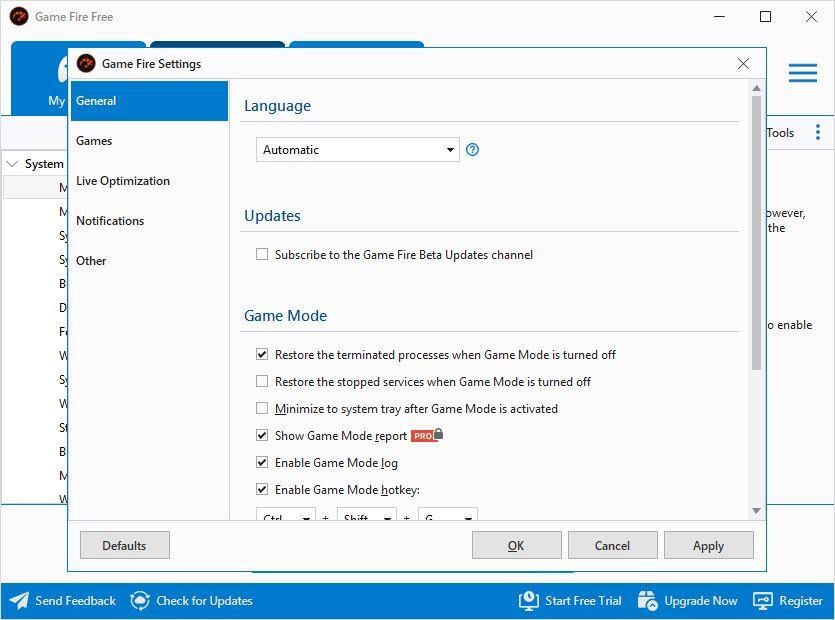Click the Send Feedback paper plane icon
Viewport: 835px width, 620px height.
pyautogui.click(x=19, y=601)
